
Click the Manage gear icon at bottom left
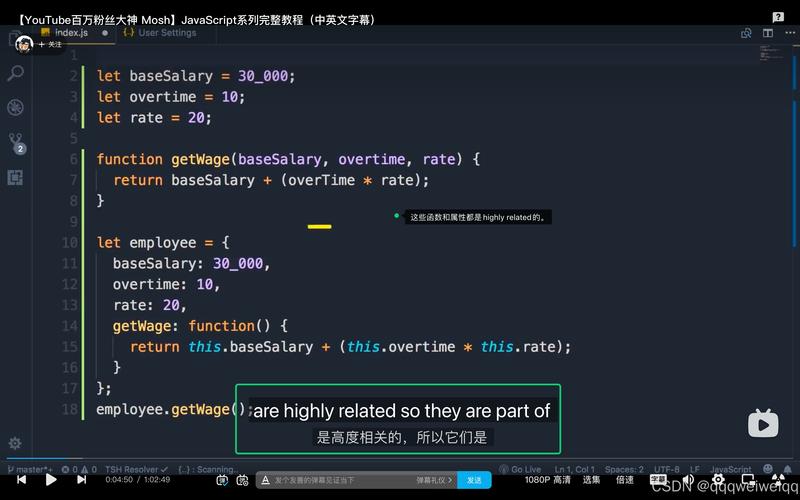pos(15,443)
